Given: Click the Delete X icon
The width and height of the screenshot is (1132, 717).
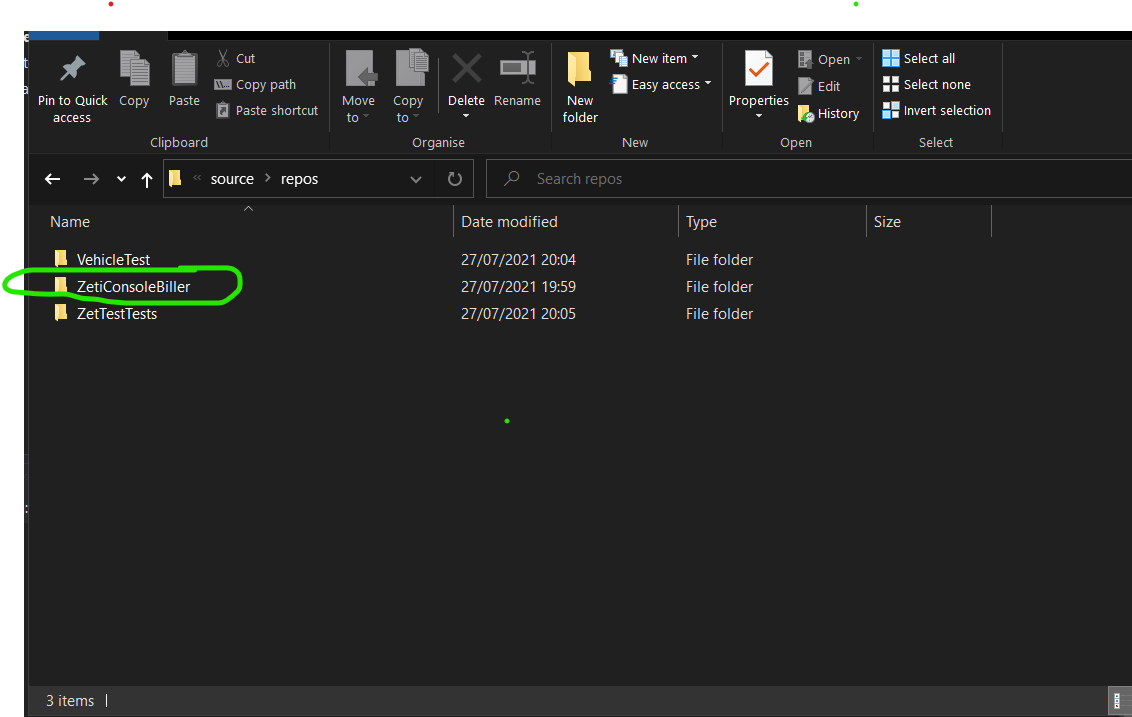Looking at the screenshot, I should (466, 69).
